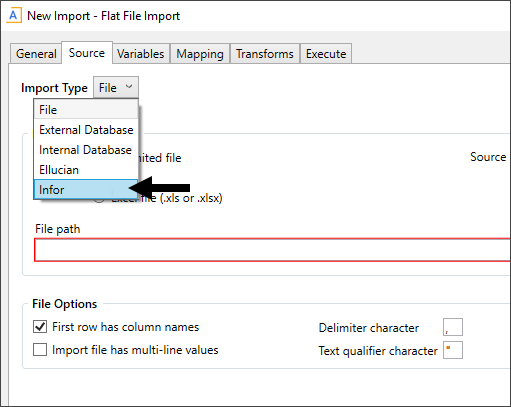The height and width of the screenshot is (407, 511).
Task: Open the Transforms tab
Action: (265, 53)
